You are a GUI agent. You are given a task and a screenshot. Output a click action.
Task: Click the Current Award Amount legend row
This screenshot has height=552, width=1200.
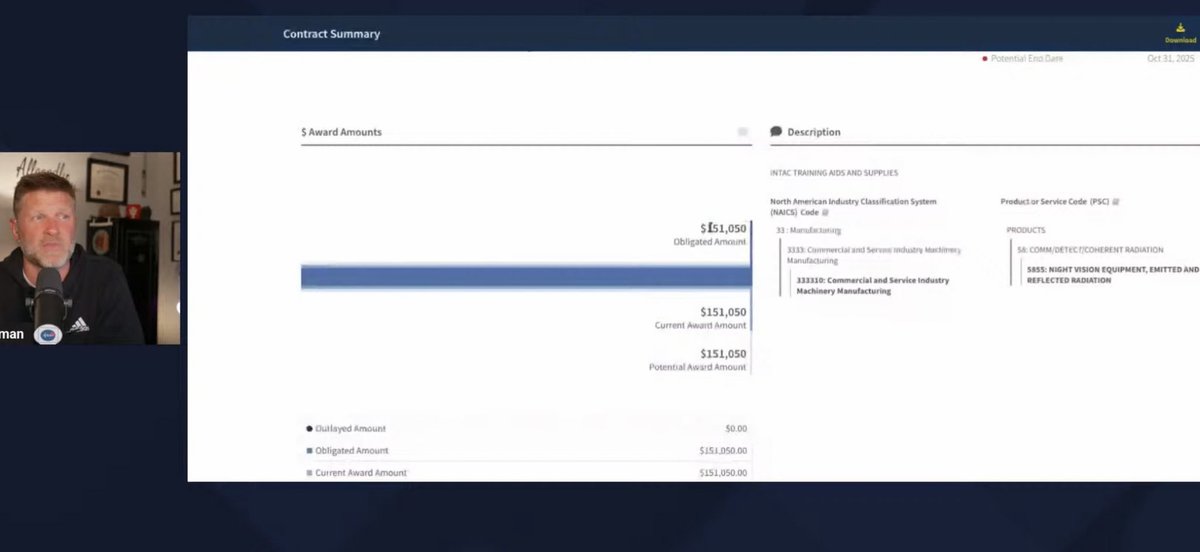pos(526,473)
